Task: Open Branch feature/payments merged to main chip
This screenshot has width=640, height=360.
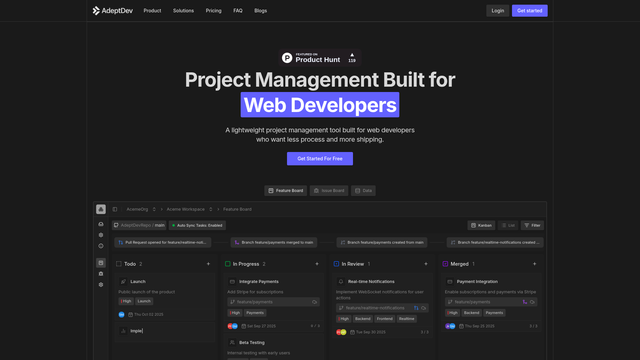Action: coord(274,242)
